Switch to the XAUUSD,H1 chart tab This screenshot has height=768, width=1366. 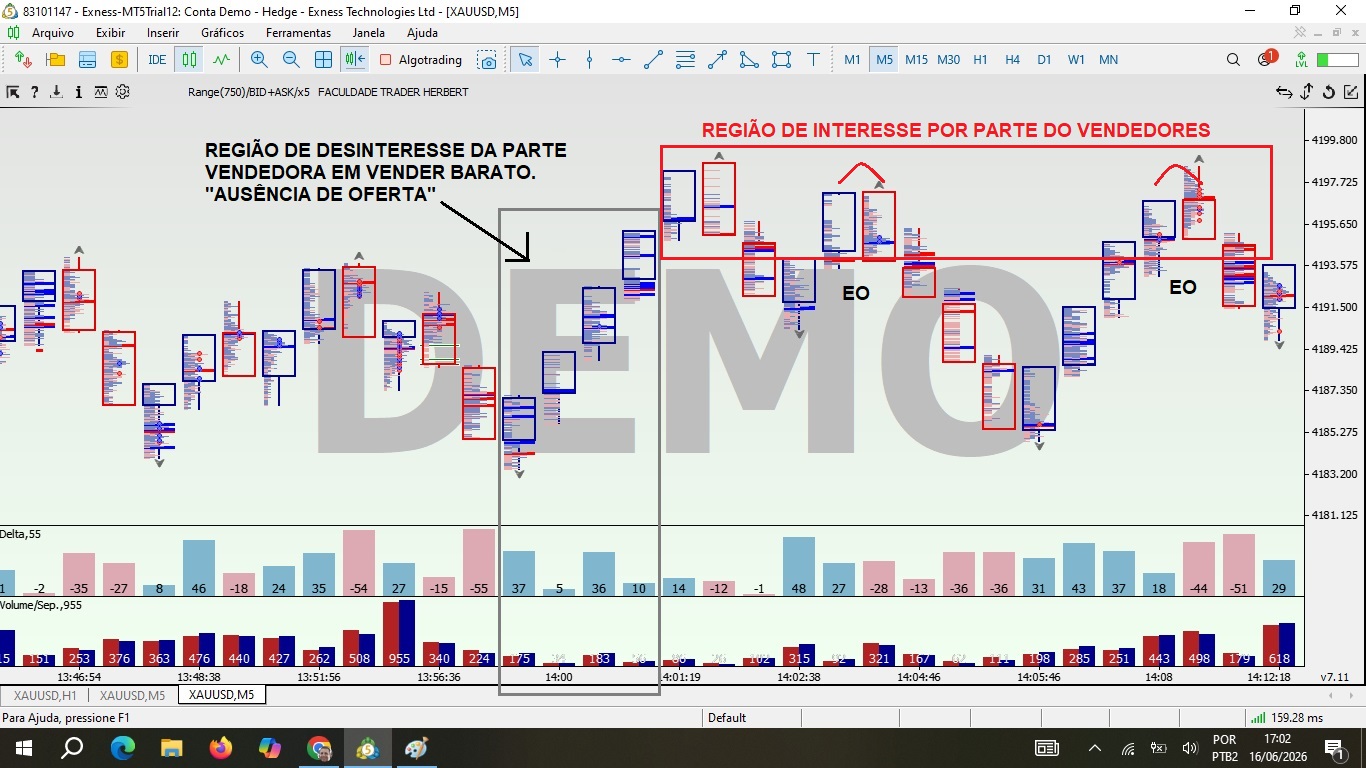pyautogui.click(x=46, y=695)
